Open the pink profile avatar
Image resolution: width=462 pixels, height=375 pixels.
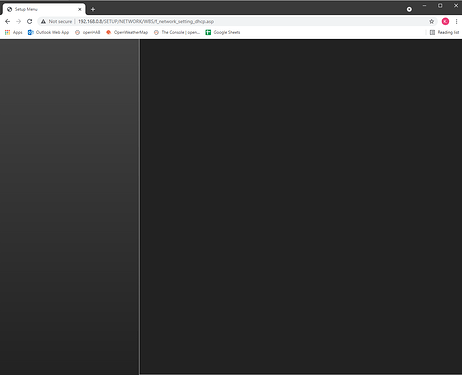pyautogui.click(x=445, y=21)
